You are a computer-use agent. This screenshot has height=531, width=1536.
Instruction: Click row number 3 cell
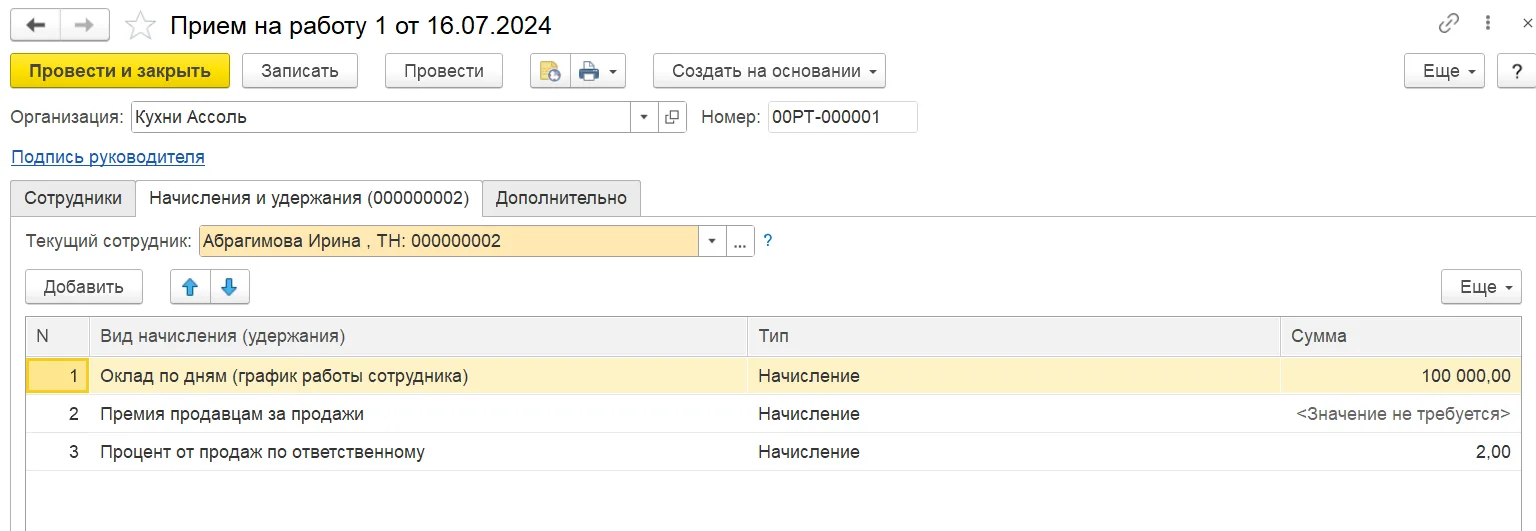click(57, 452)
